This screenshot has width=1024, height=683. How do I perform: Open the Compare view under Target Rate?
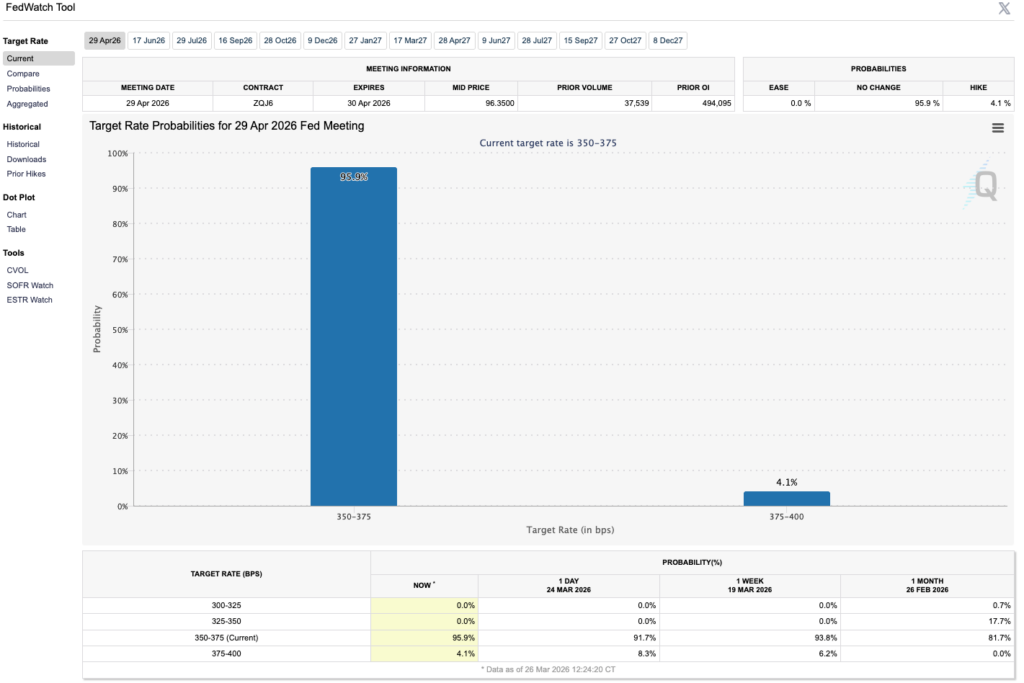click(23, 73)
